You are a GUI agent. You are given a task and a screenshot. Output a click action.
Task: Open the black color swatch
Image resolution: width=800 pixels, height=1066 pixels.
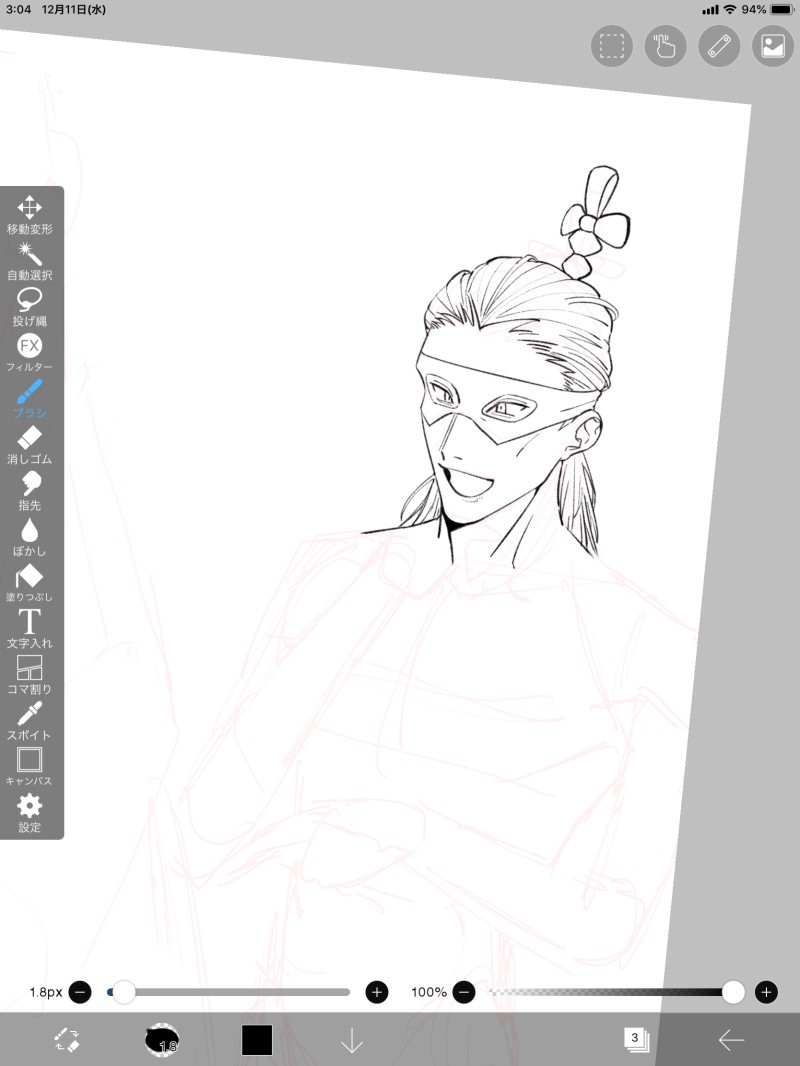(x=257, y=1039)
